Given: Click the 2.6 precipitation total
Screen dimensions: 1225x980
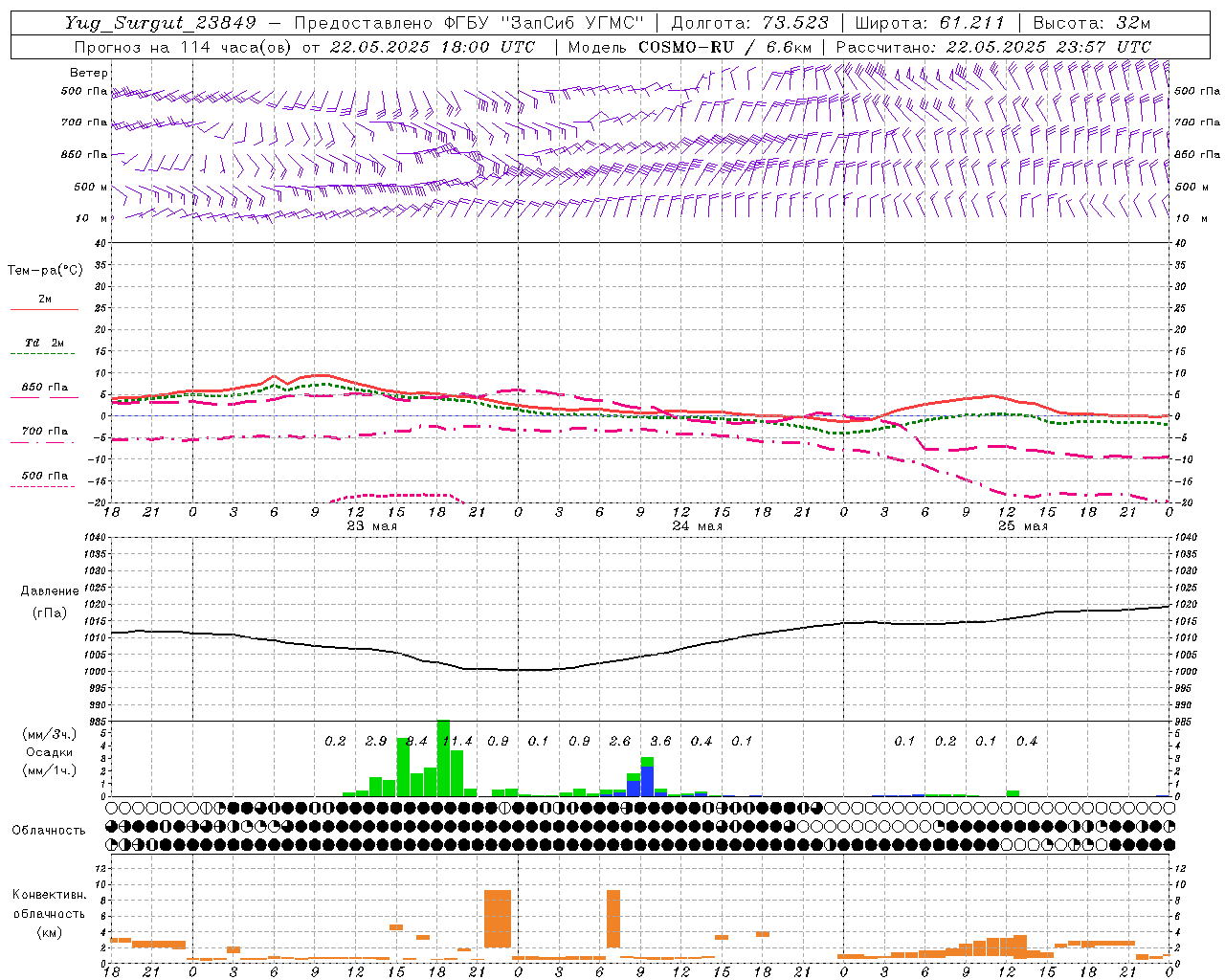Looking at the screenshot, I should click(x=620, y=742).
